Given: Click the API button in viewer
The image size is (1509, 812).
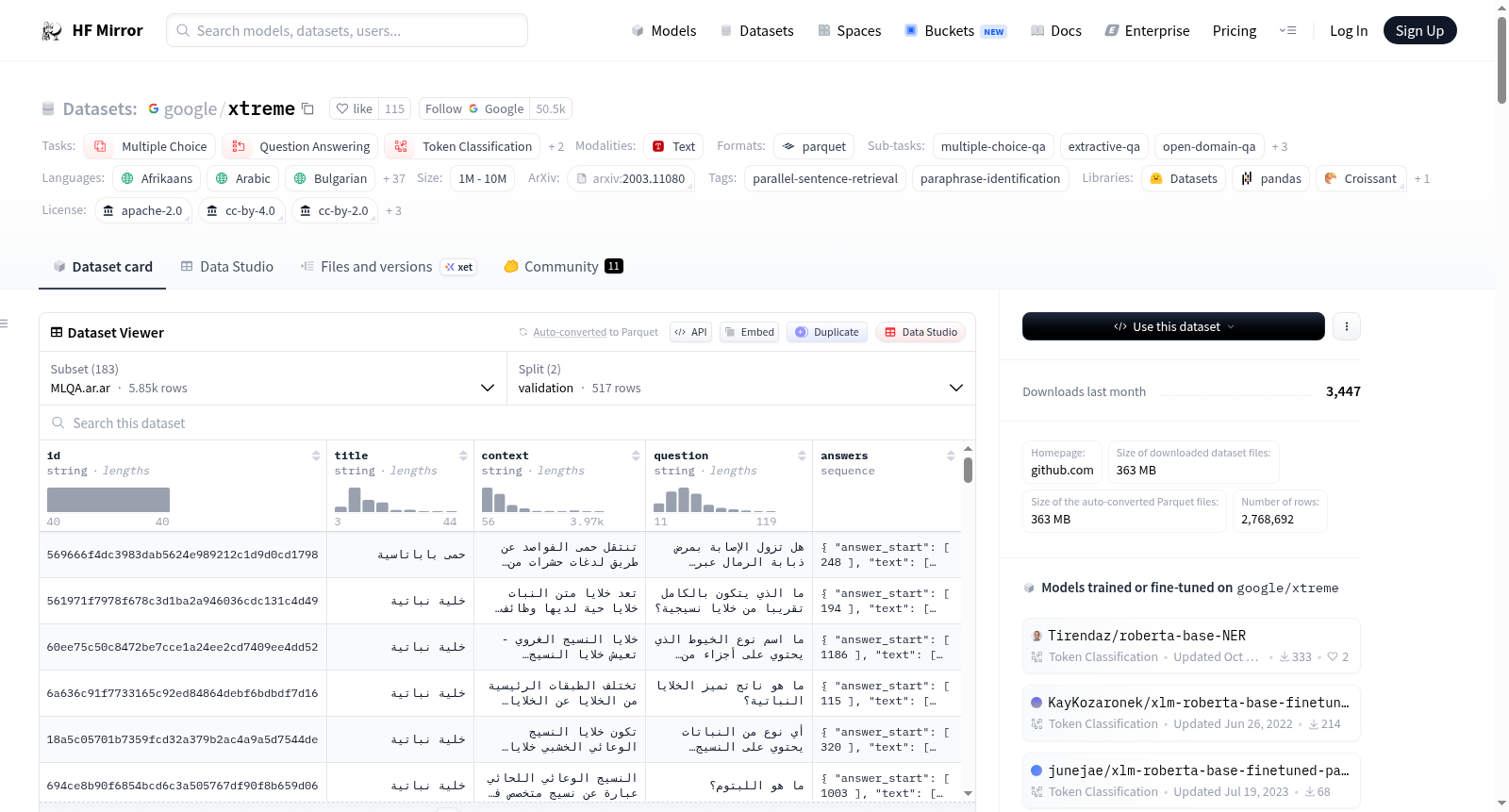Looking at the screenshot, I should (x=690, y=332).
